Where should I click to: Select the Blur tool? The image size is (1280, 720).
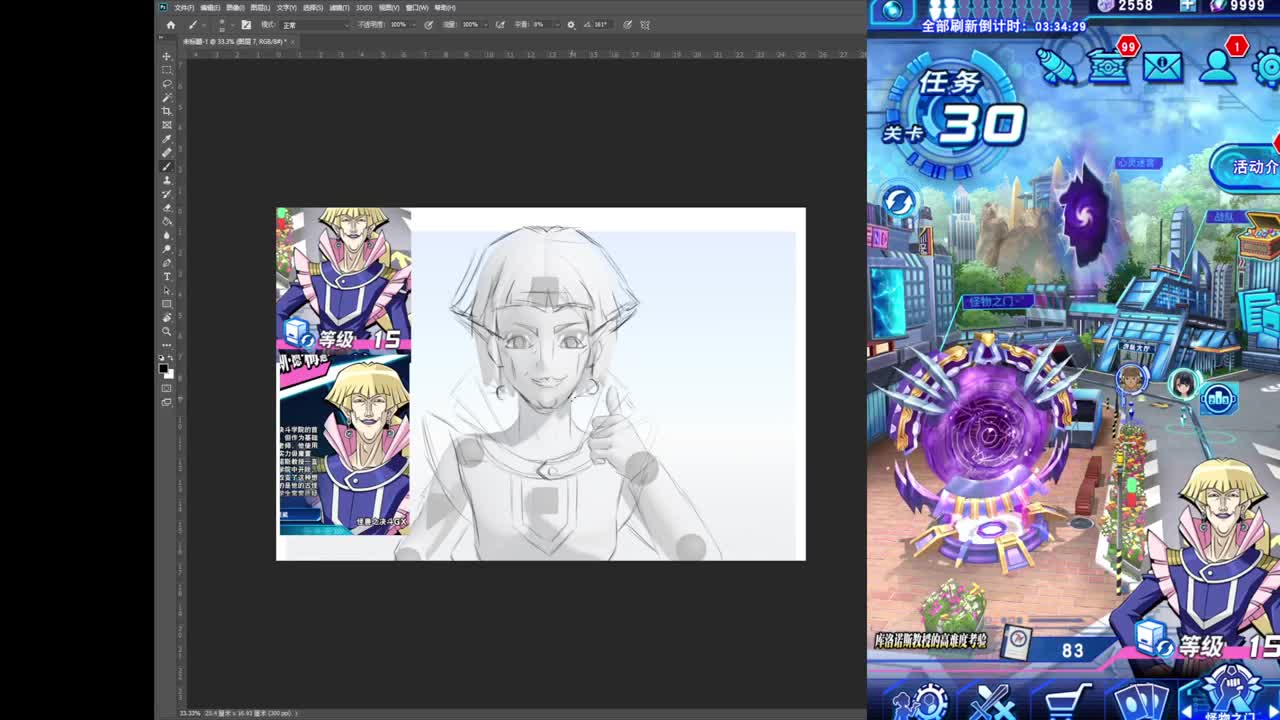[167, 235]
